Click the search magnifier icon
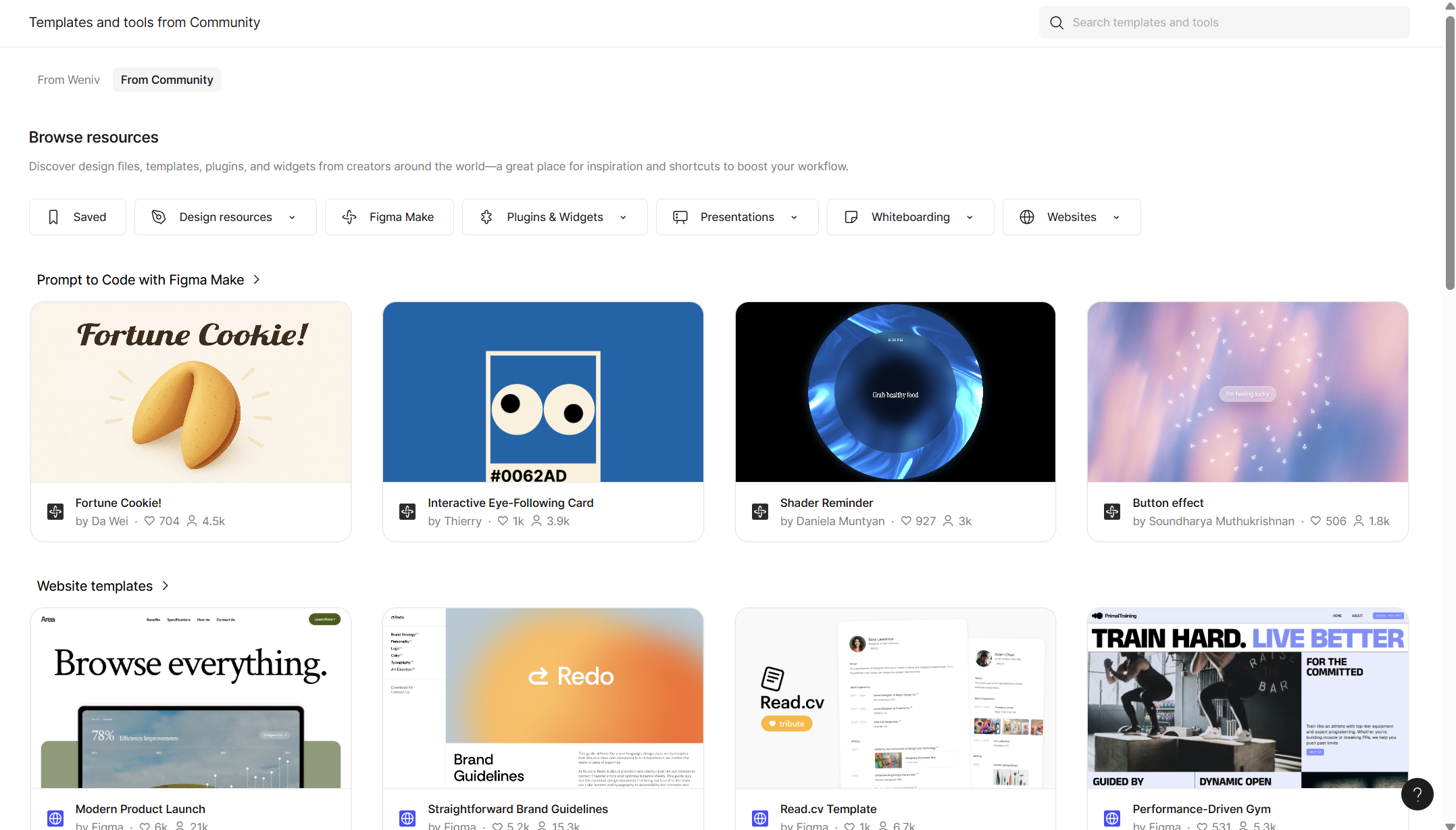Image resolution: width=1456 pixels, height=830 pixels. coord(1057,22)
